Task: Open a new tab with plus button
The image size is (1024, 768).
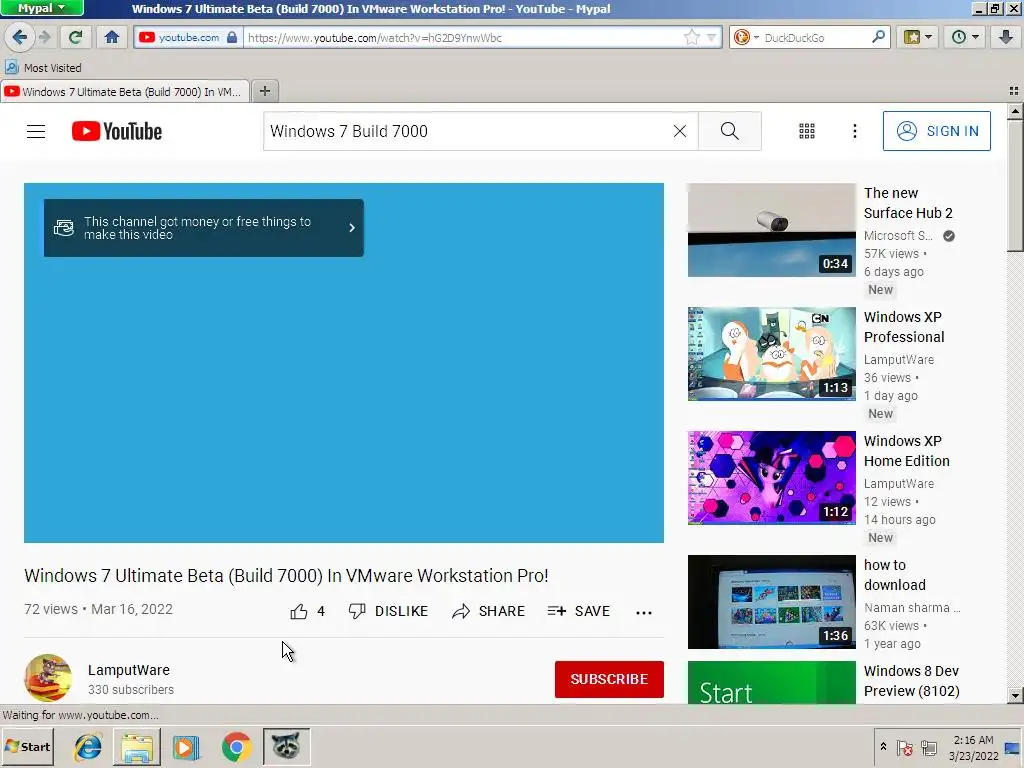Action: pos(264,91)
